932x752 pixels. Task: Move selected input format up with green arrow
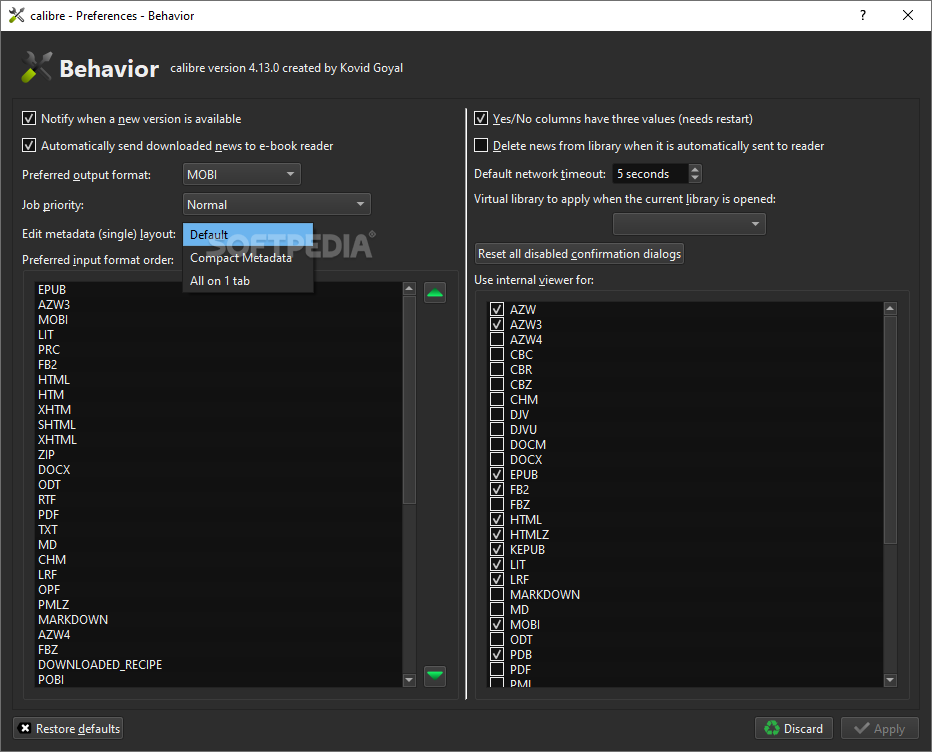coord(435,292)
